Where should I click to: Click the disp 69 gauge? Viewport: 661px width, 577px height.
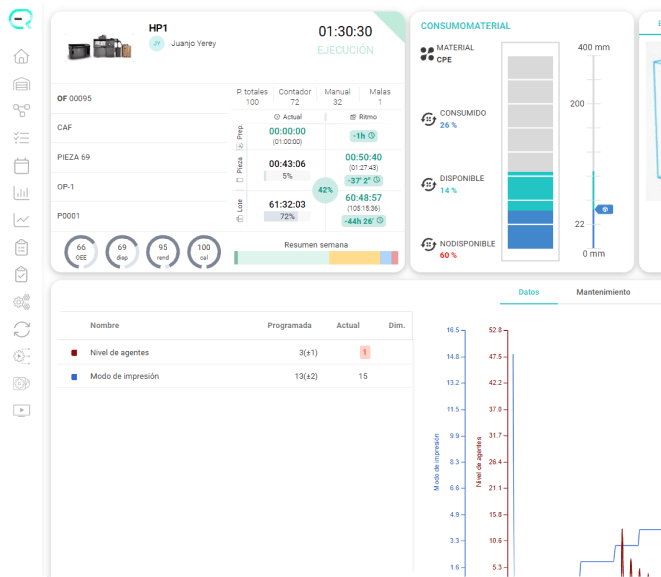122,252
